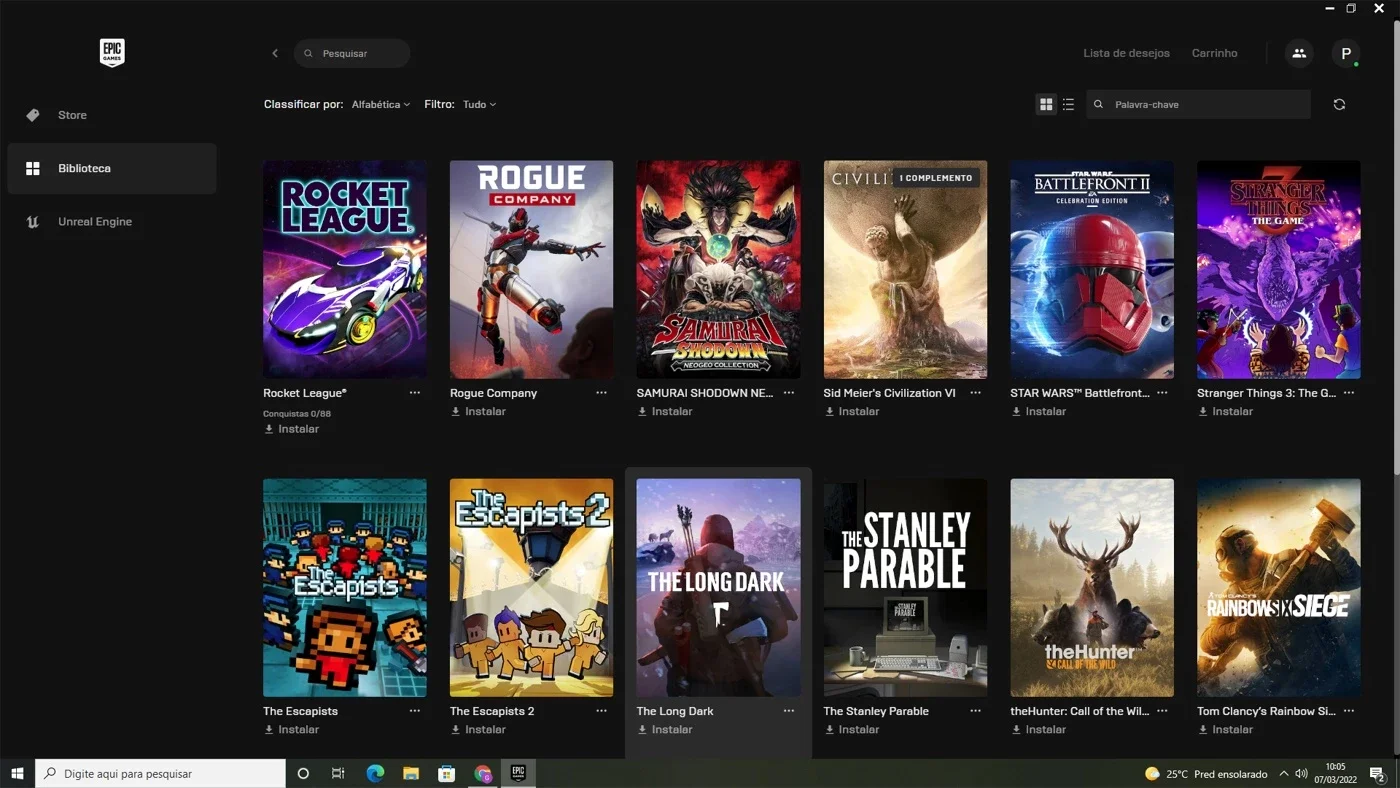
Task: Install Rogue Company with Instalar button
Action: [x=478, y=411]
